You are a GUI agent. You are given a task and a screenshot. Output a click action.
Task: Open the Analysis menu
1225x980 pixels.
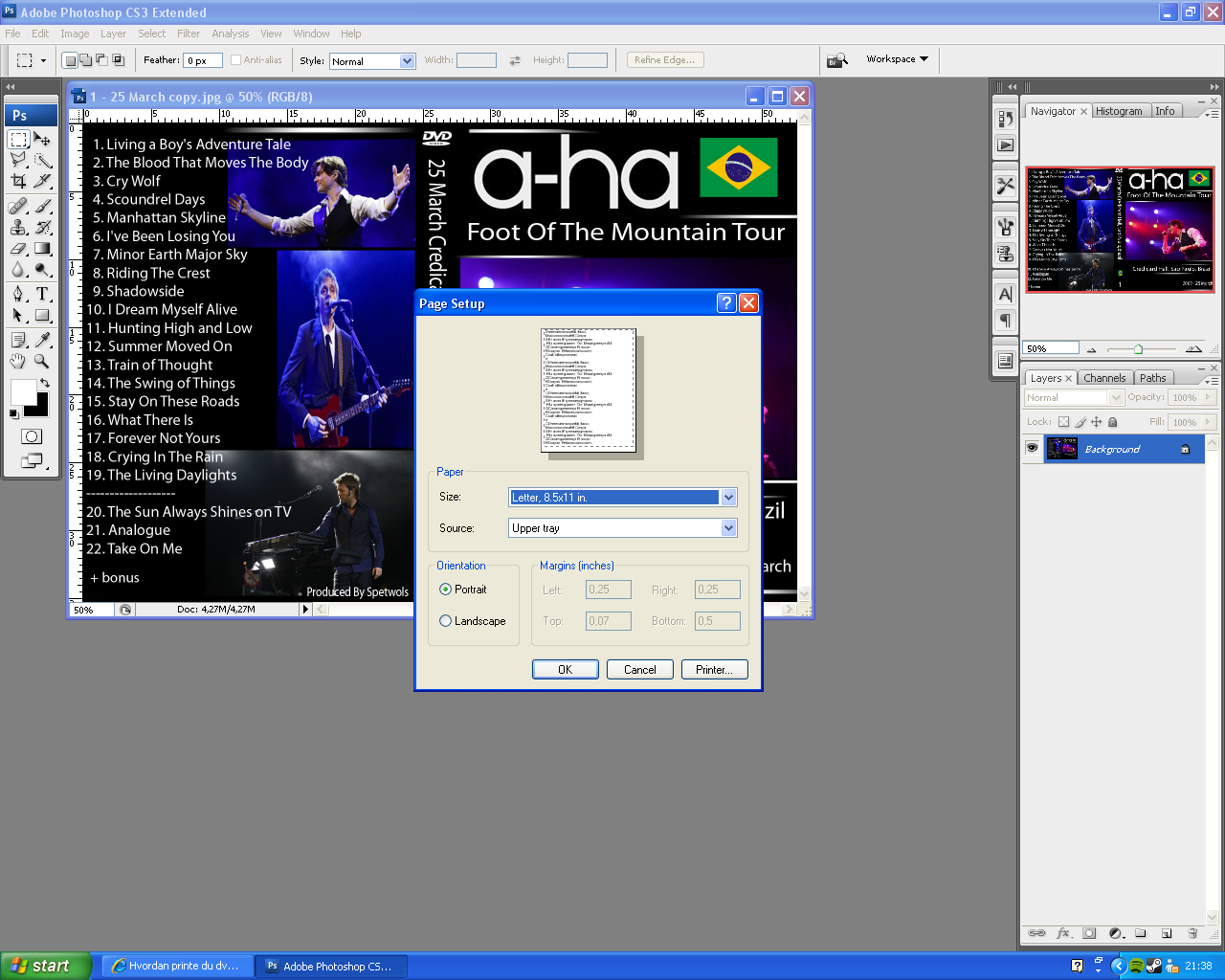pos(231,33)
